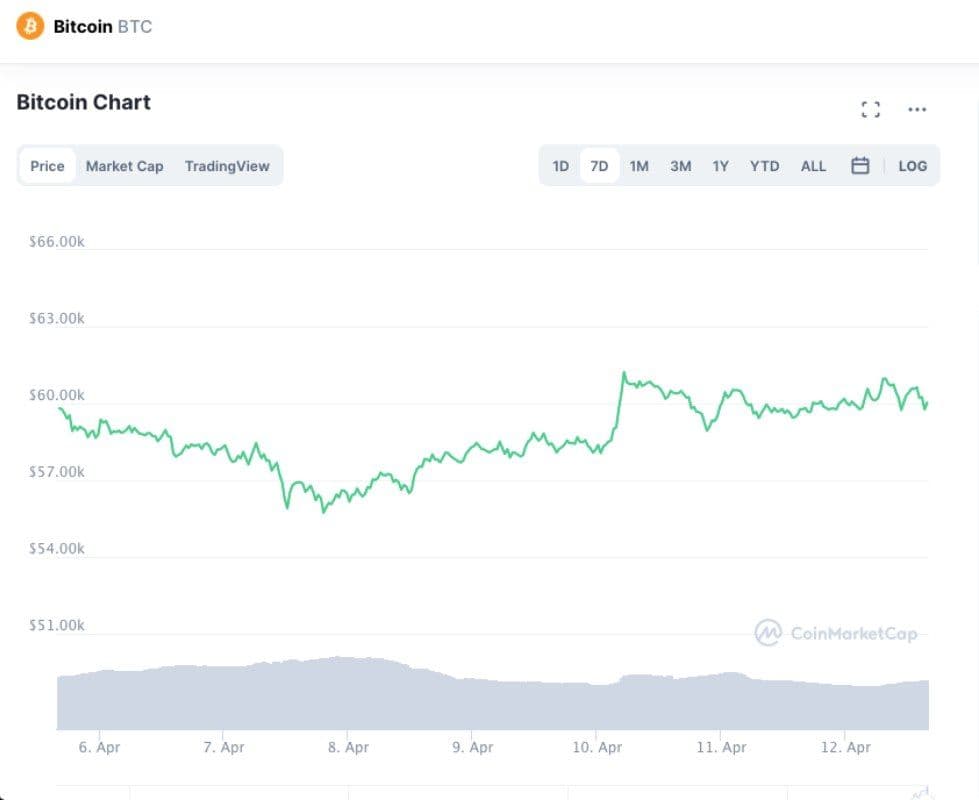This screenshot has height=800, width=979.
Task: Open fullscreen chart view icon
Action: tap(871, 110)
